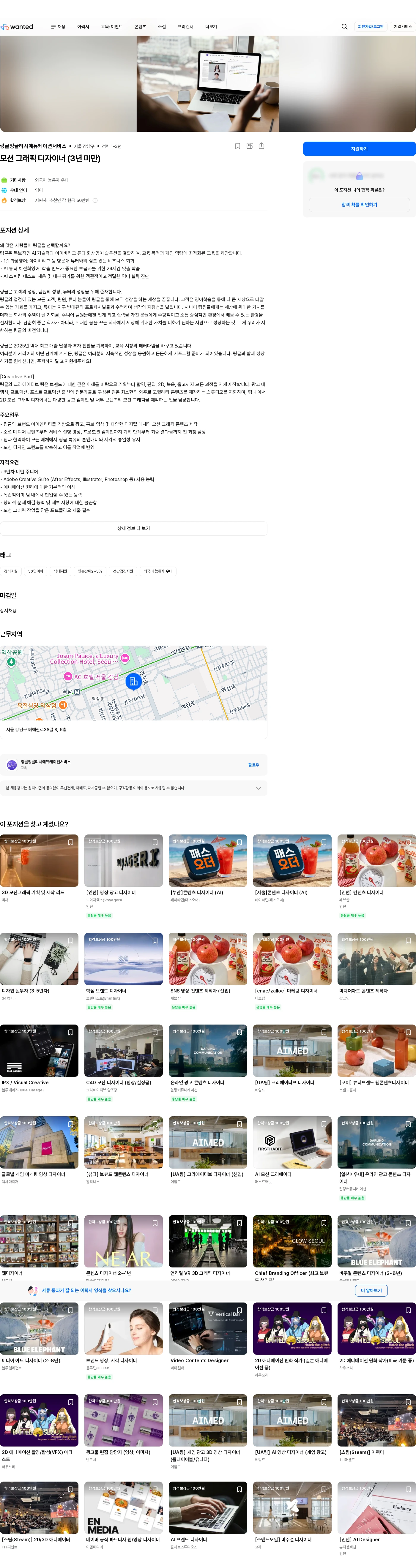This screenshot has height=1568, width=416.
Task: Open the laptop hero image
Action: 208,83
